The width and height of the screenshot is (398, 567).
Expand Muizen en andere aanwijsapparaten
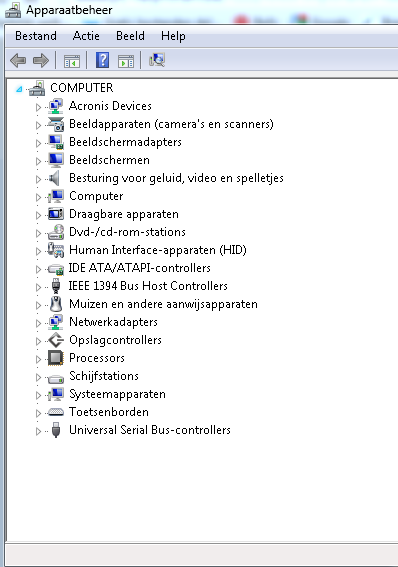(38, 305)
